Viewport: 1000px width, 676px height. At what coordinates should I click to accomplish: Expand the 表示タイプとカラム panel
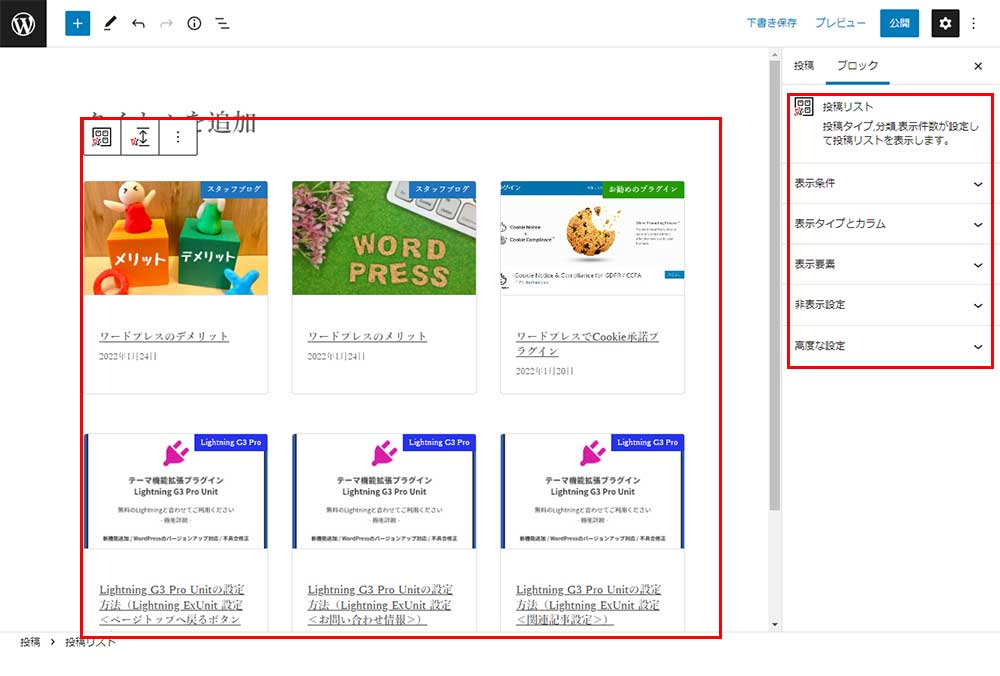pyautogui.click(x=889, y=224)
